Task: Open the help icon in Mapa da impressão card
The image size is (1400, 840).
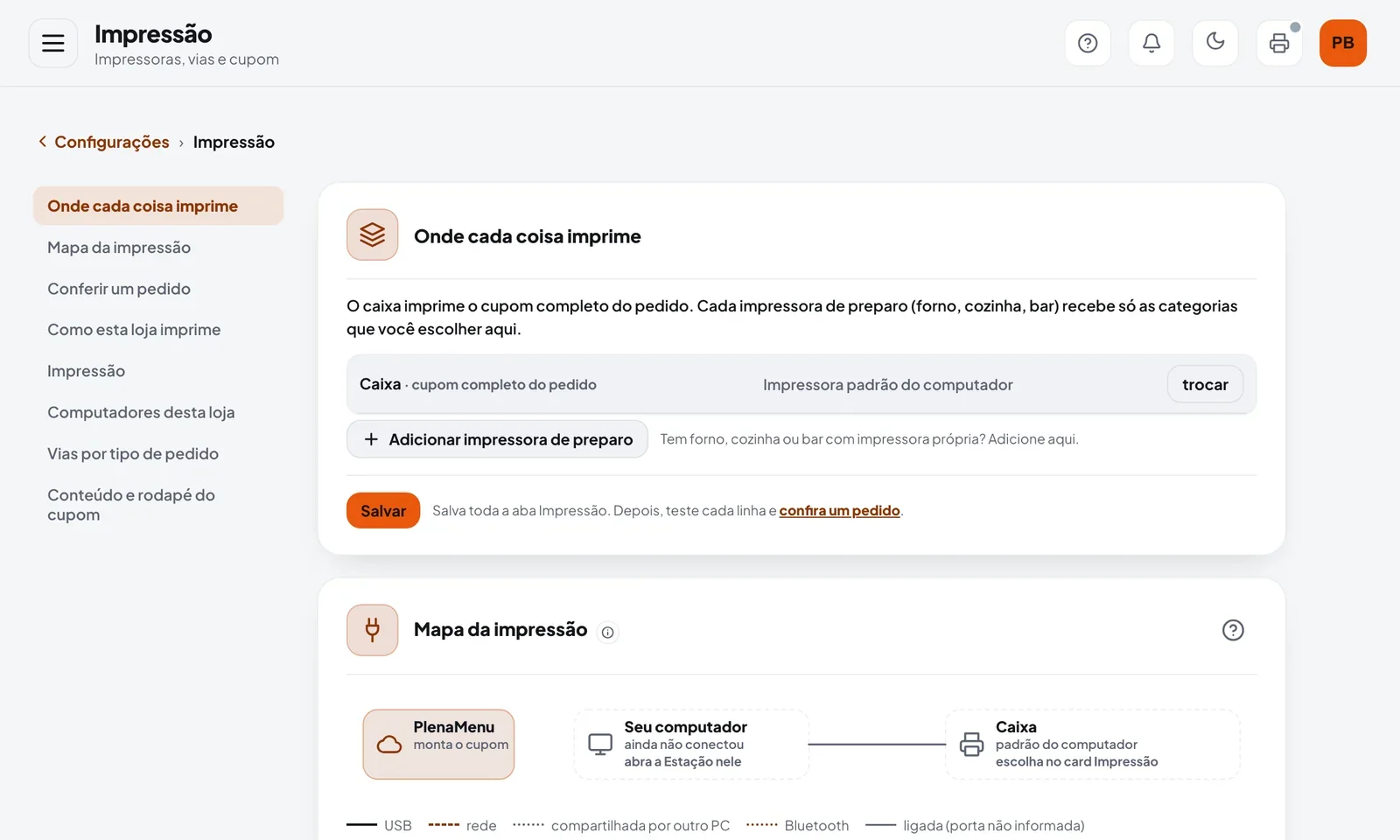Action: [1233, 630]
